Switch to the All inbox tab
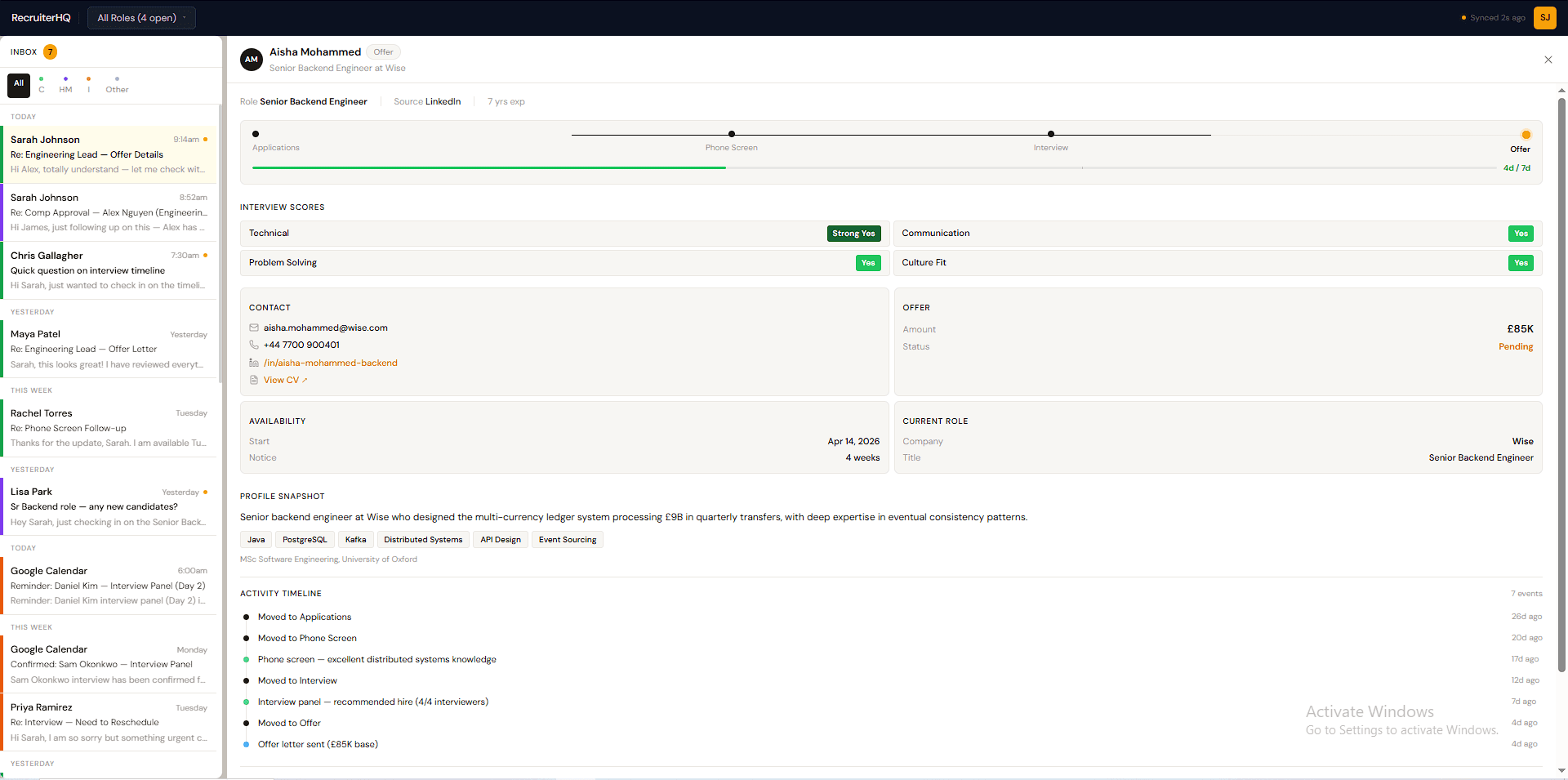 point(18,84)
